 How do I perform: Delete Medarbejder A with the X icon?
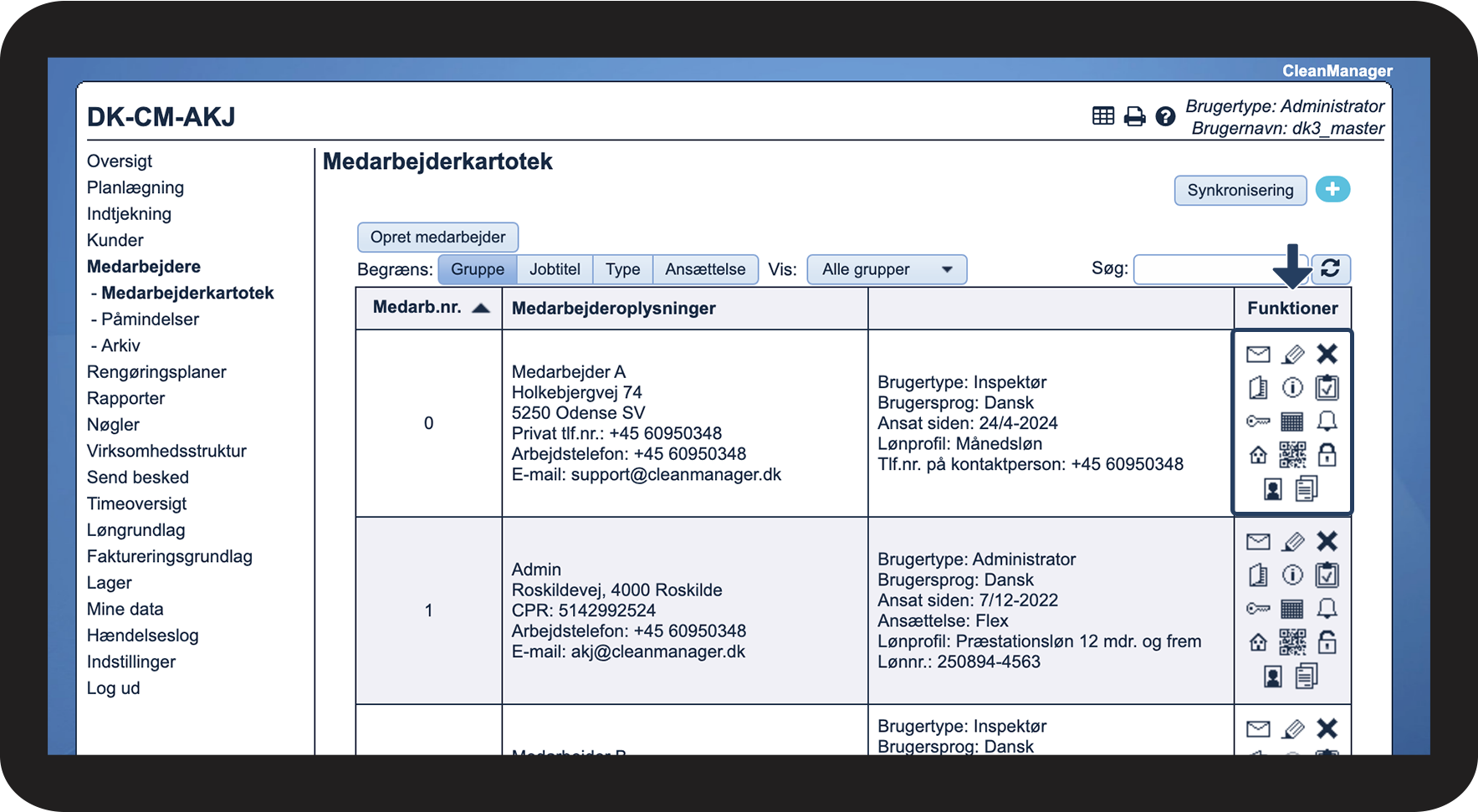click(x=1327, y=354)
